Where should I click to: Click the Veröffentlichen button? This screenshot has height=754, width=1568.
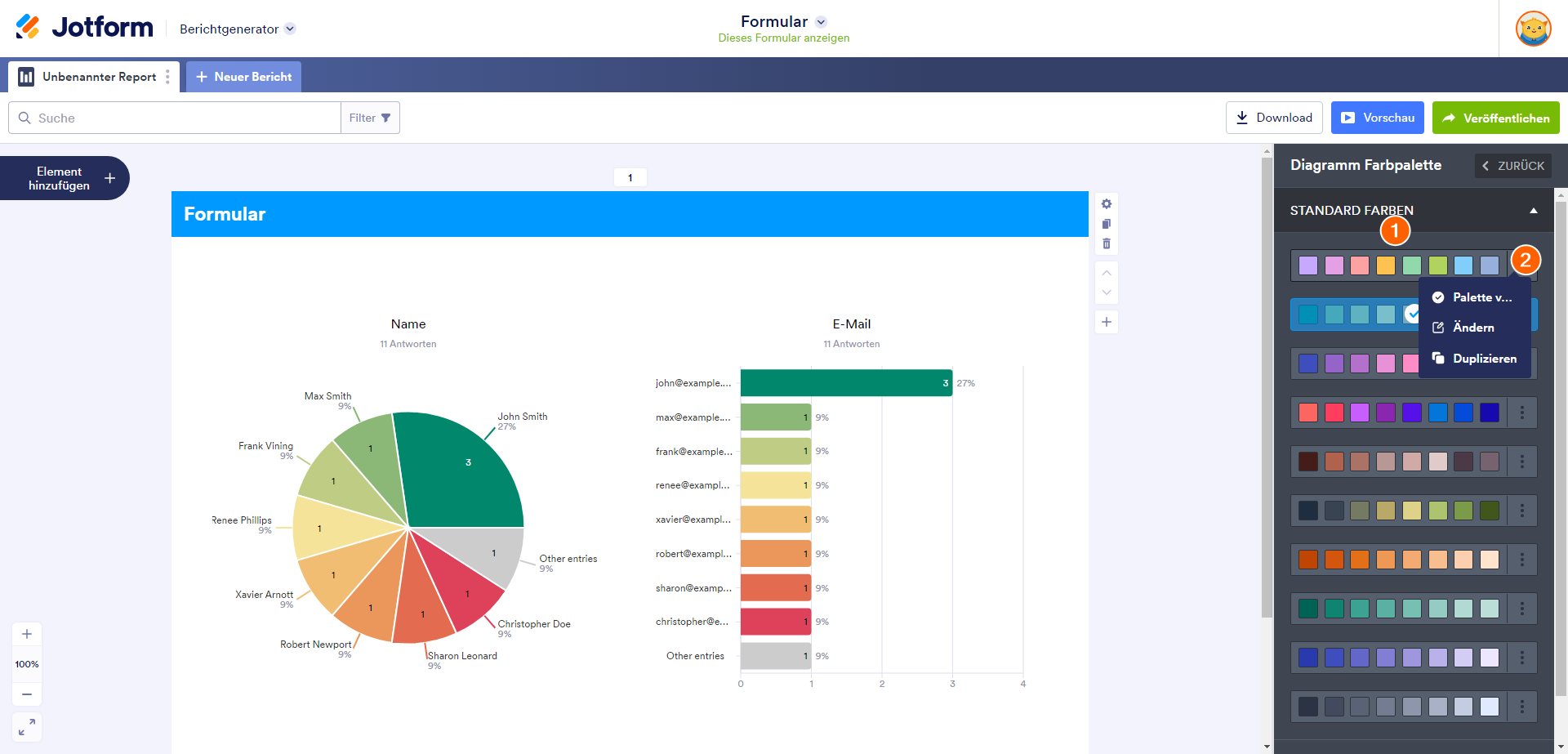coord(1495,118)
